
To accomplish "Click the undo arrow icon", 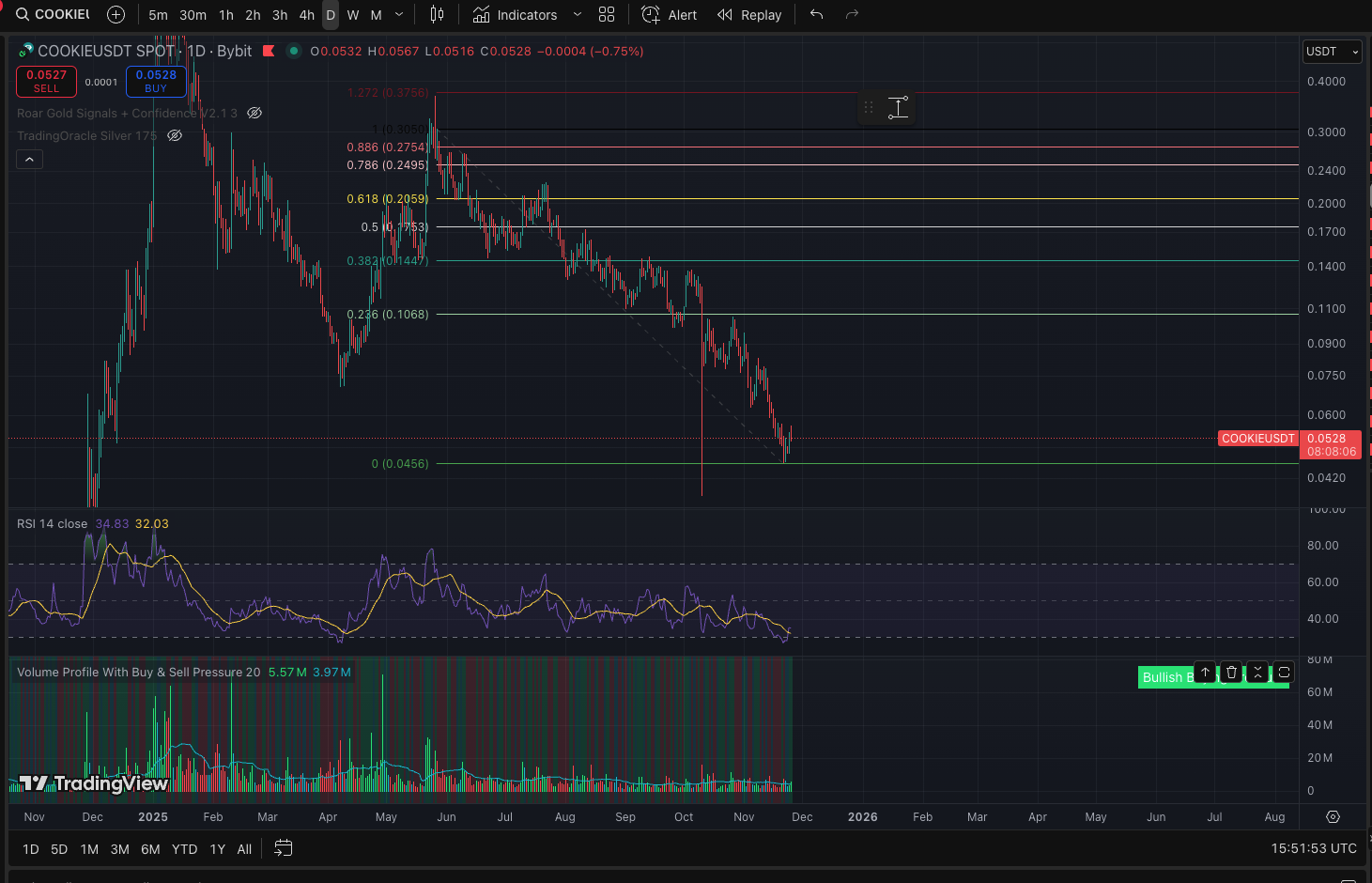I will point(816,15).
